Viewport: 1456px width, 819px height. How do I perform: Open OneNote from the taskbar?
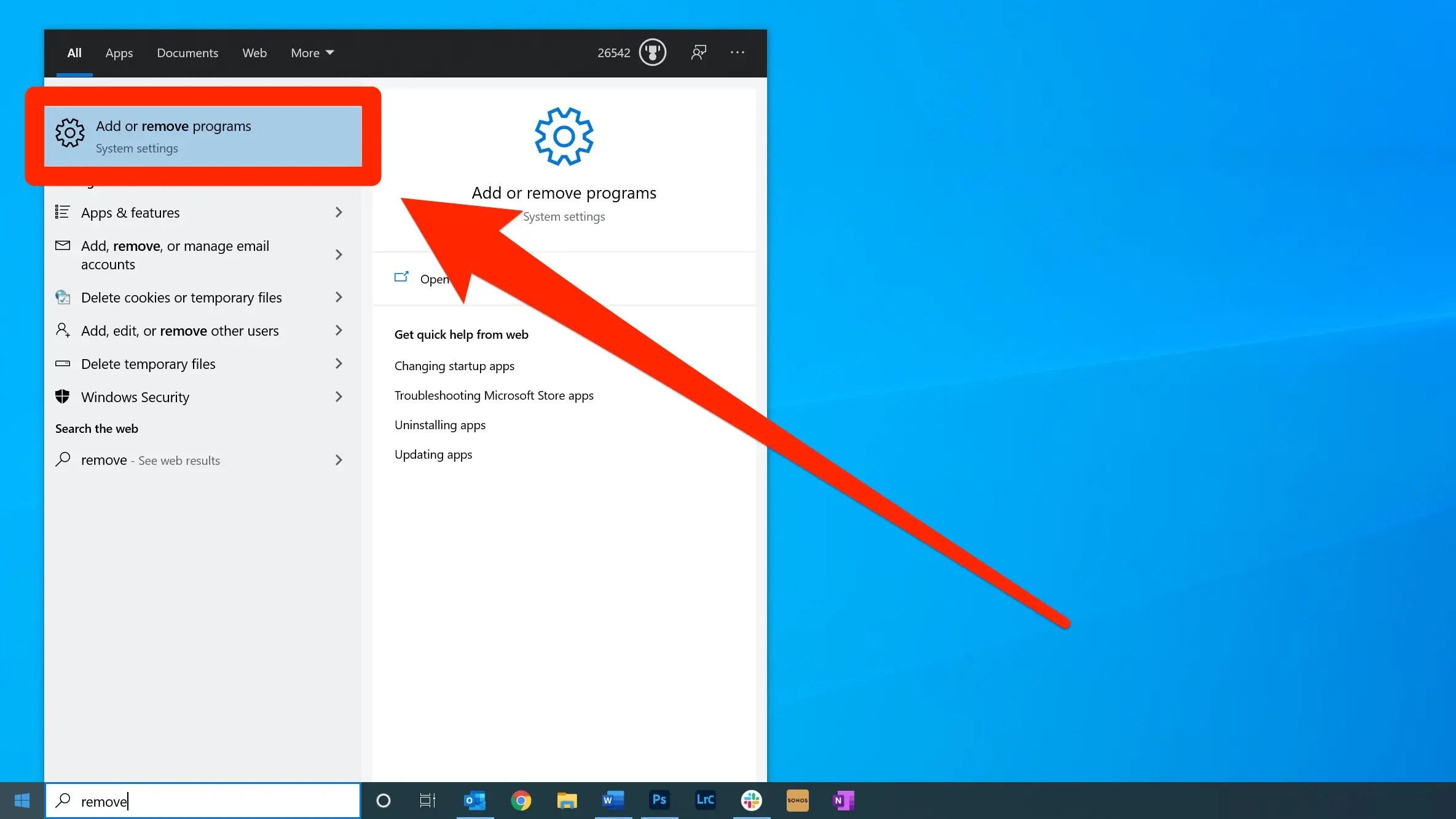tap(843, 800)
